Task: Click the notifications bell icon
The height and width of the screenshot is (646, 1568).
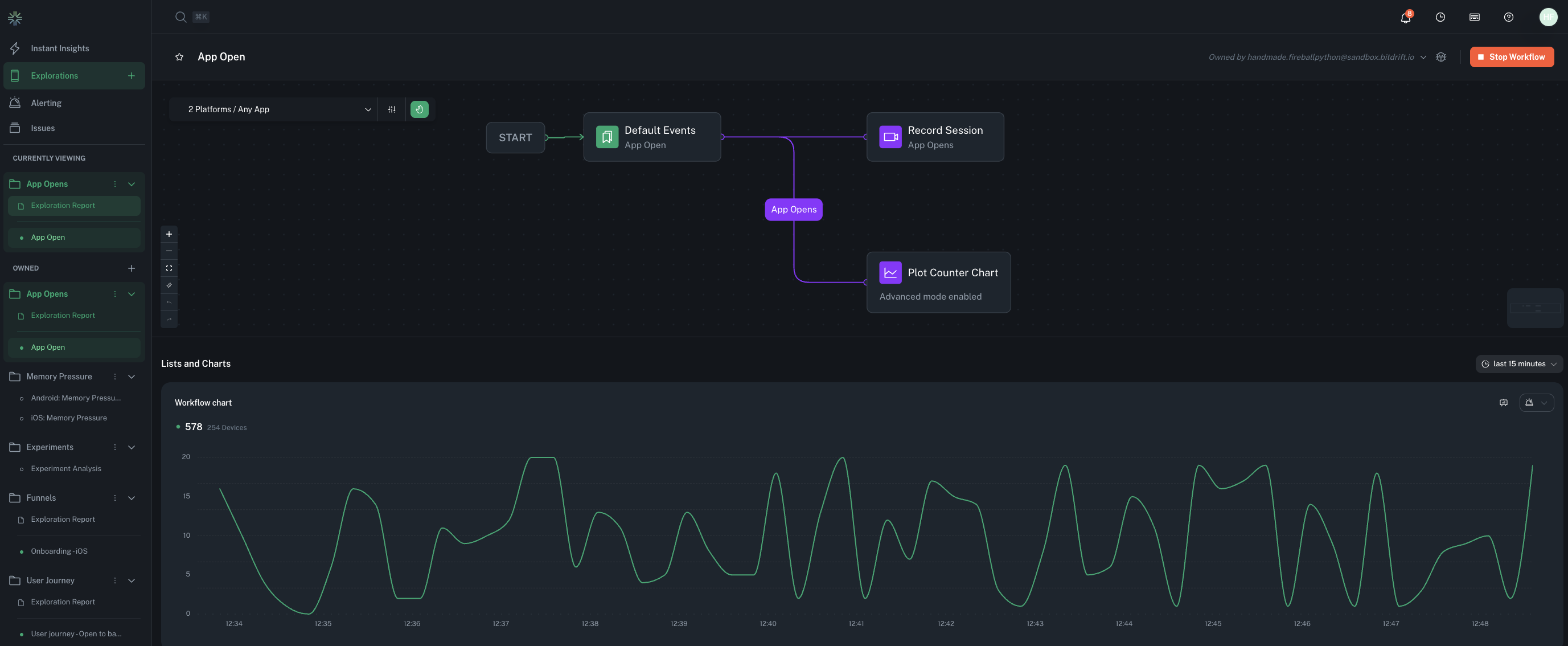Action: pyautogui.click(x=1405, y=18)
